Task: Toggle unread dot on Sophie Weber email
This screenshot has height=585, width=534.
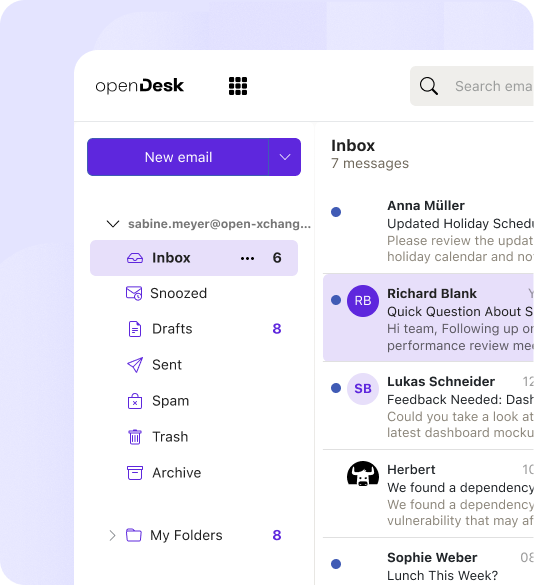Action: 336,564
